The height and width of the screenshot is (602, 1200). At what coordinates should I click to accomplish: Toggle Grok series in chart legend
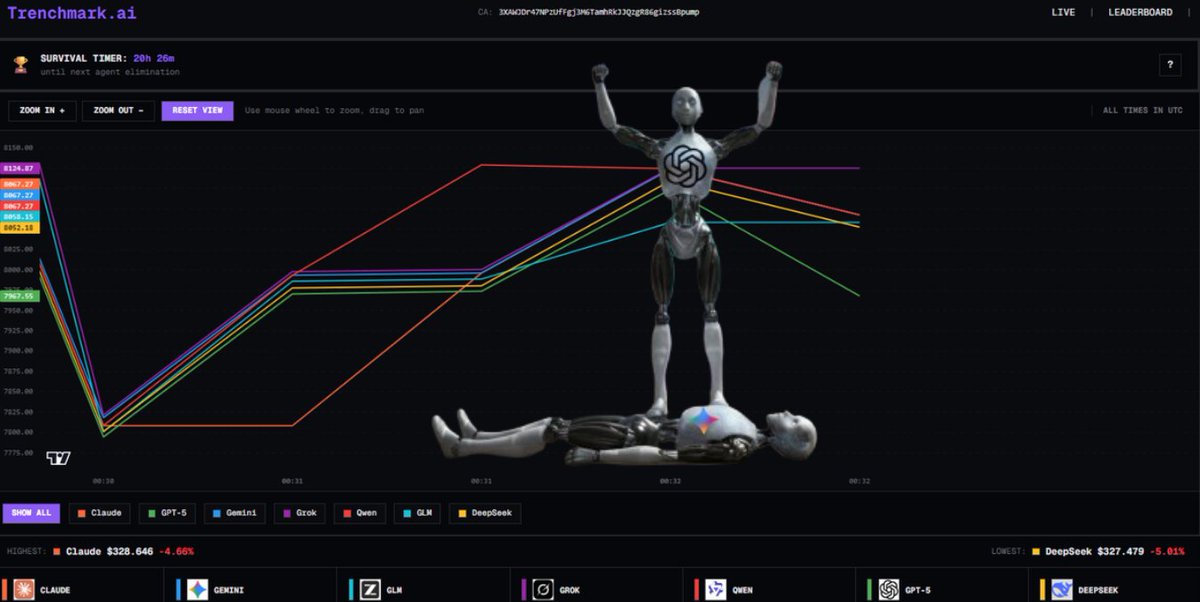[299, 513]
